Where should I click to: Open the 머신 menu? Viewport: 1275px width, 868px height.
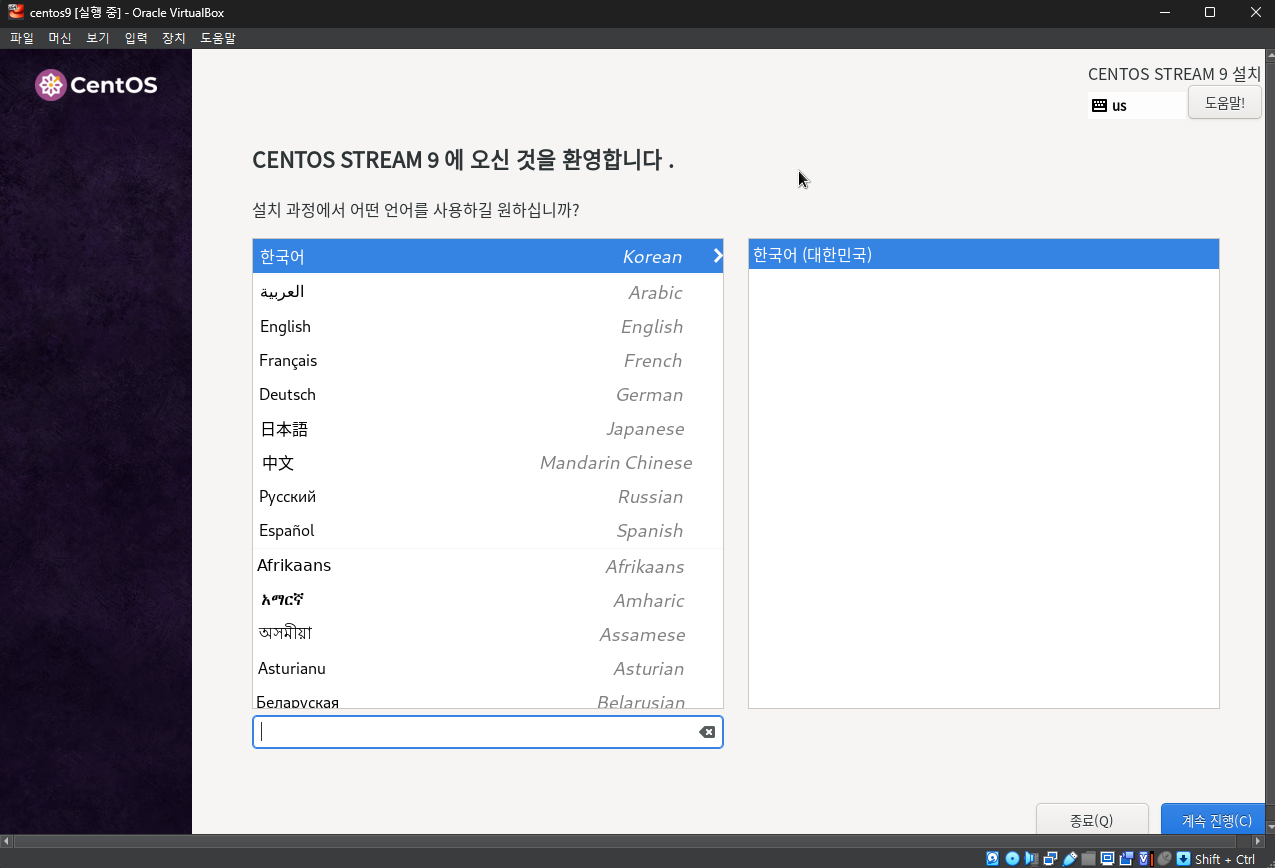pyautogui.click(x=60, y=38)
